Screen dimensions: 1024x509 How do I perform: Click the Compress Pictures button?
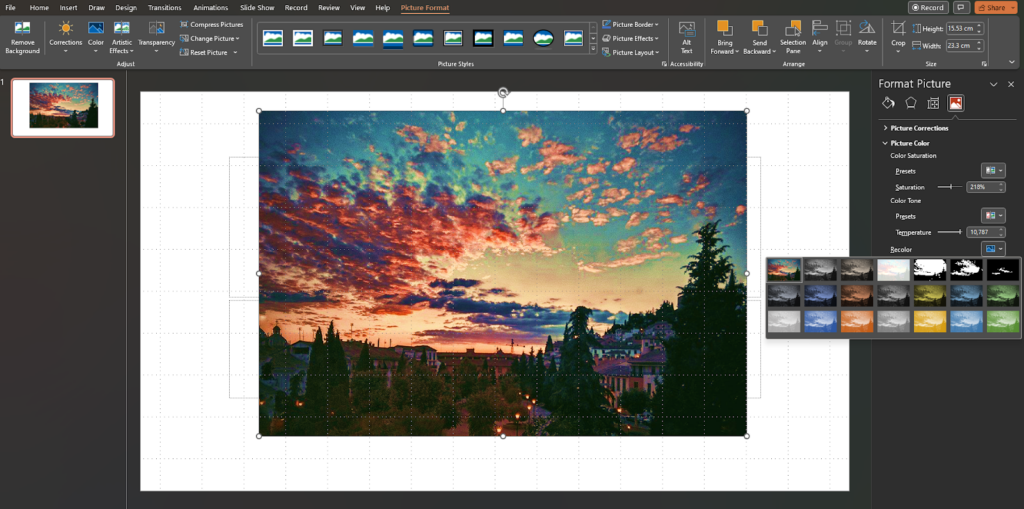point(216,24)
